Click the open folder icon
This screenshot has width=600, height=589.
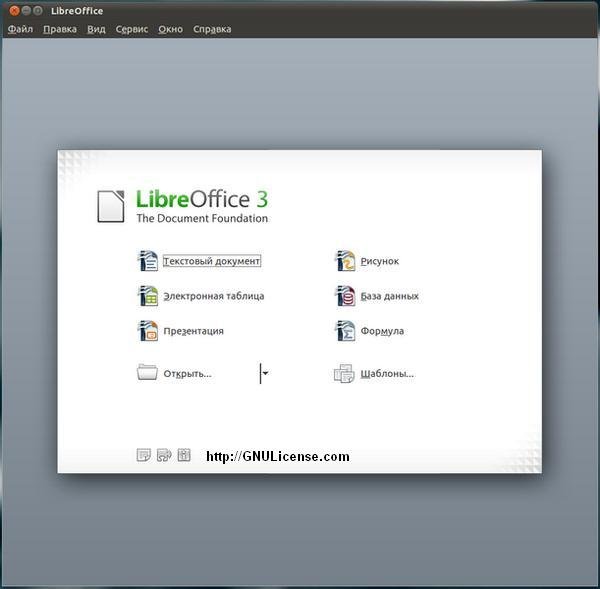(147, 372)
